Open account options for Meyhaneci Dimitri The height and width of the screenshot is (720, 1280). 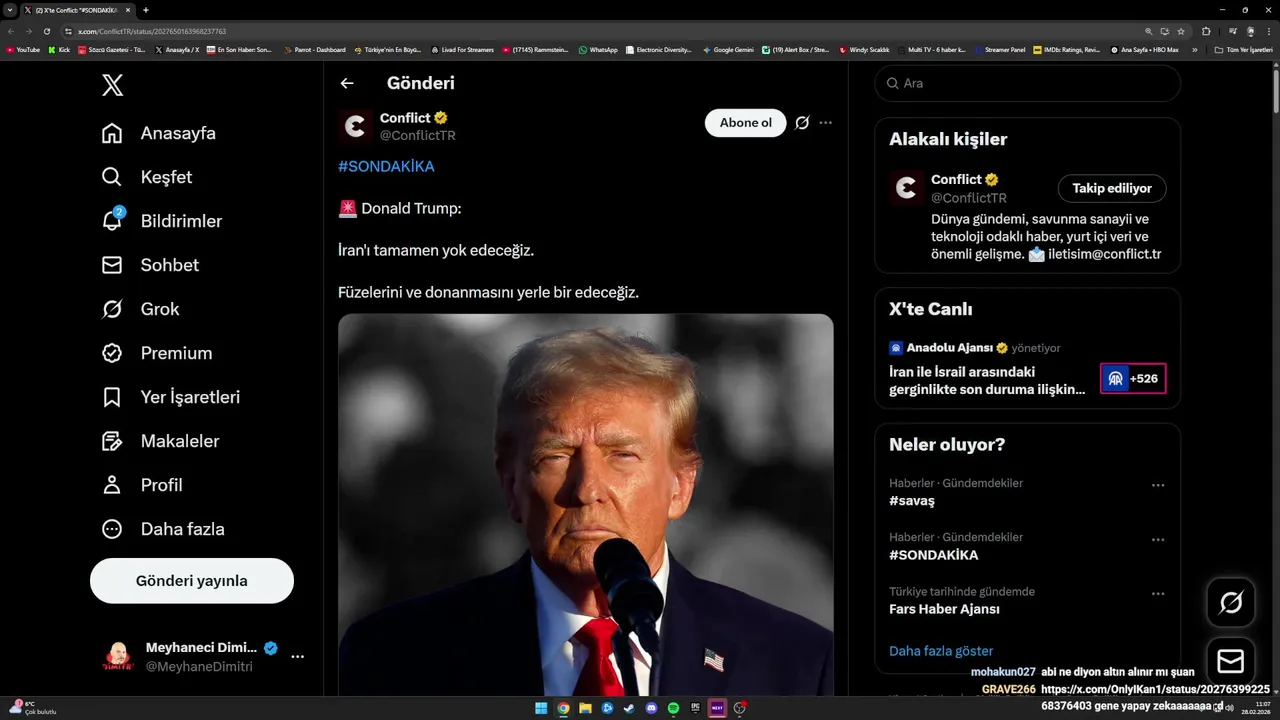297,657
